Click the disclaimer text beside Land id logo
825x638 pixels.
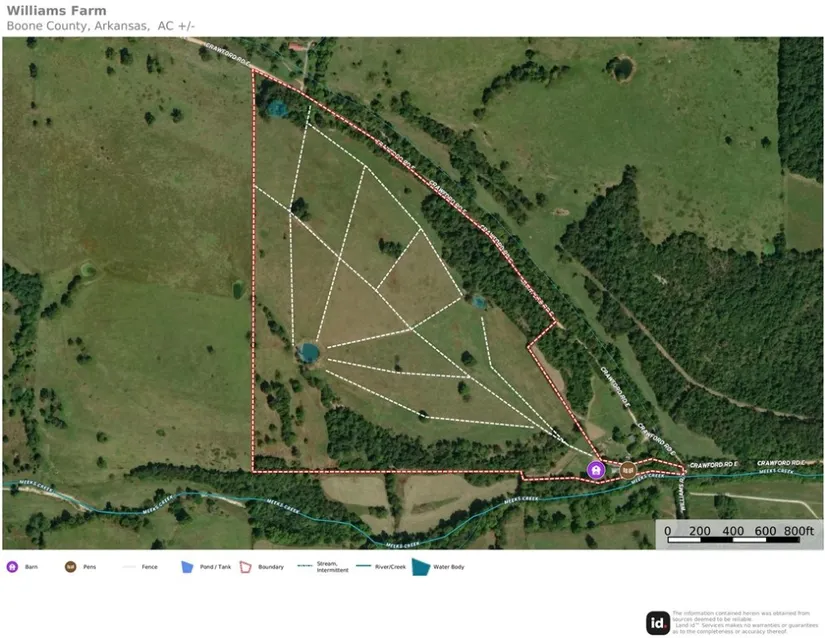(745, 622)
